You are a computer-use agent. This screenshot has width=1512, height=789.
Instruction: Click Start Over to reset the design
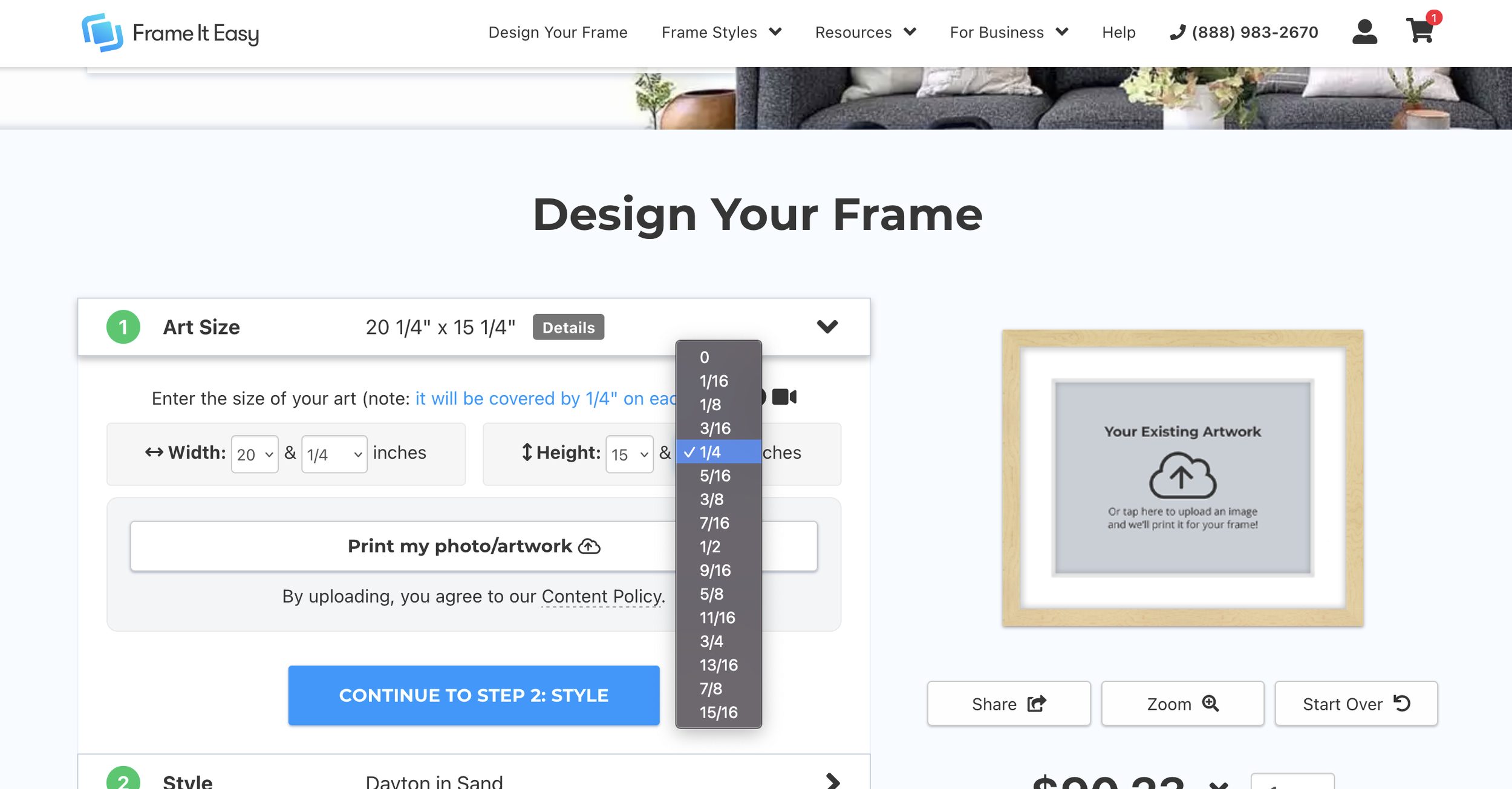tap(1356, 704)
